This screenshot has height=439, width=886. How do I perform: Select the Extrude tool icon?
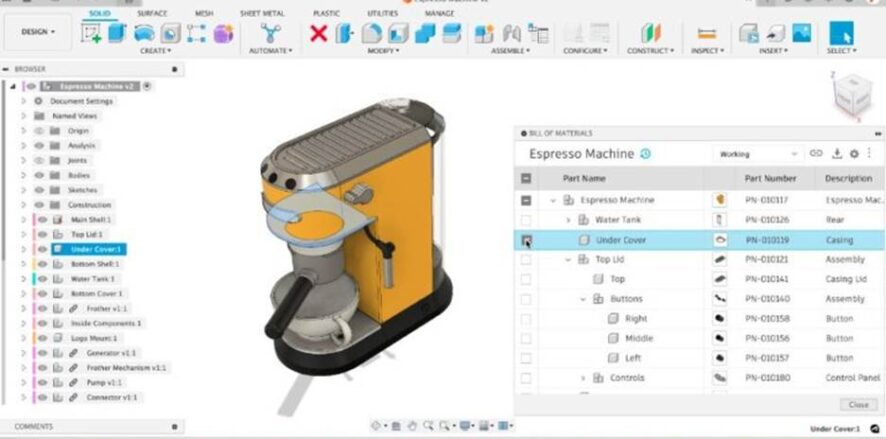(x=117, y=33)
